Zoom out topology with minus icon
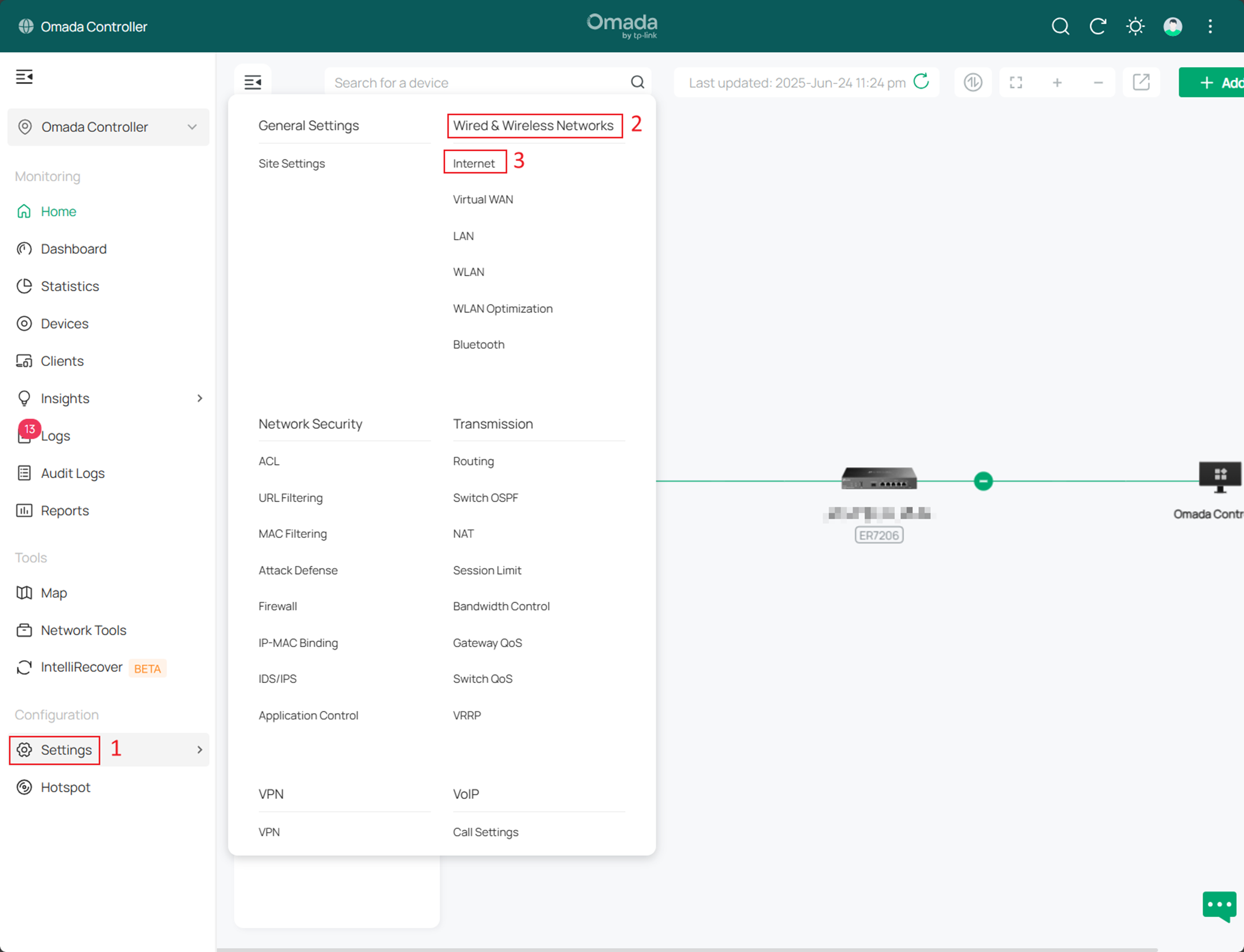Screen dimensions: 1244x952 pos(1098,83)
